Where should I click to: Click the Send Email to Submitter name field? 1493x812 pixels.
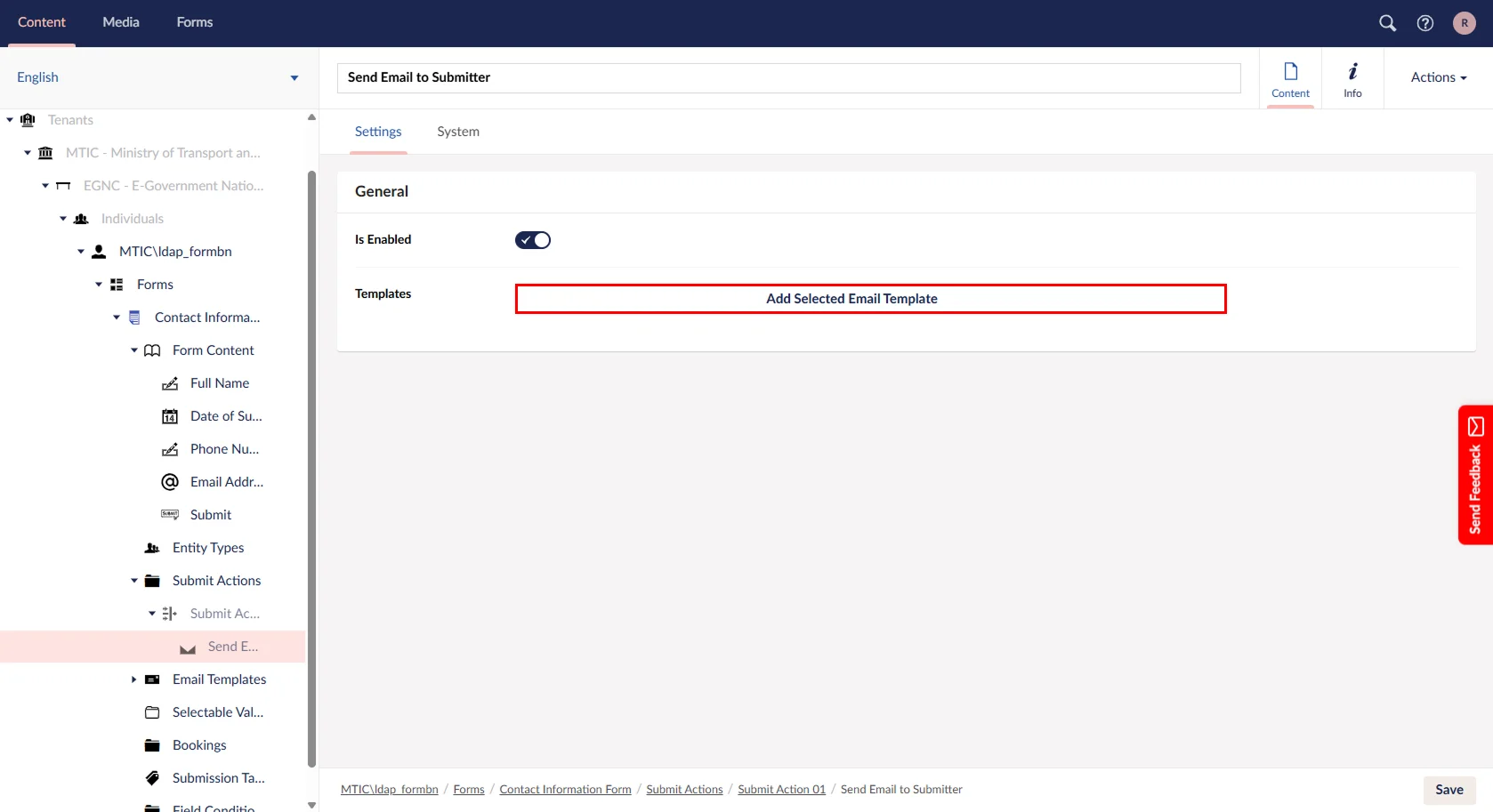[x=788, y=77]
